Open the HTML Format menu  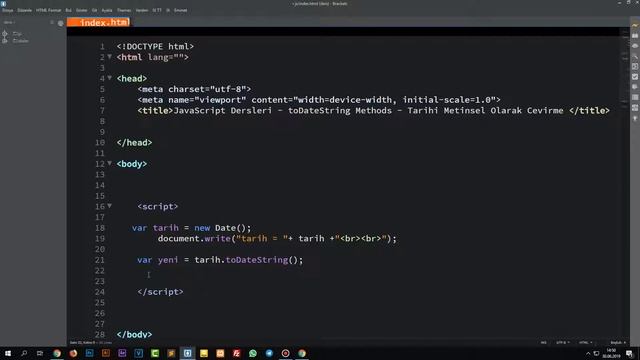point(48,10)
